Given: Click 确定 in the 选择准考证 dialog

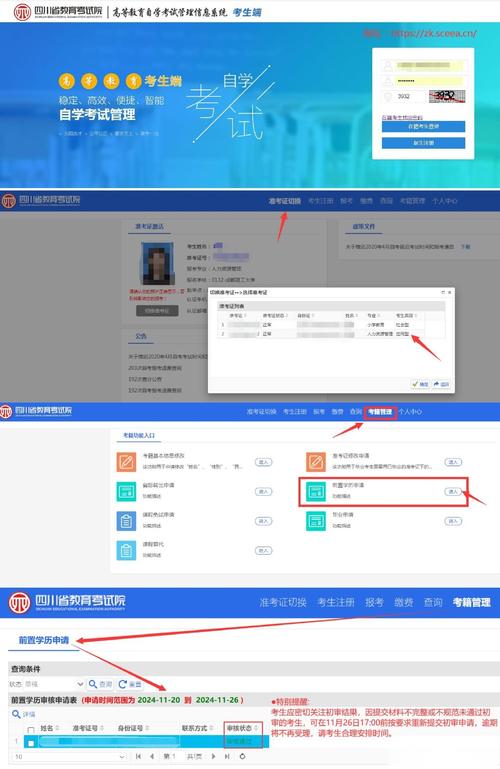Looking at the screenshot, I should coord(421,384).
